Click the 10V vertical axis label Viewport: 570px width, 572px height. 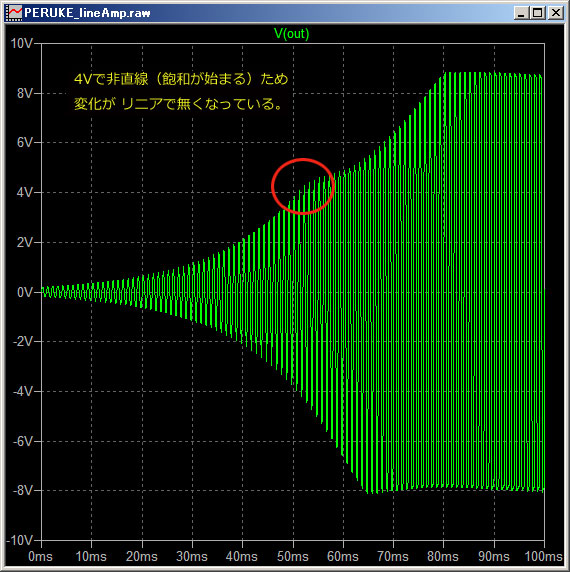point(21,43)
